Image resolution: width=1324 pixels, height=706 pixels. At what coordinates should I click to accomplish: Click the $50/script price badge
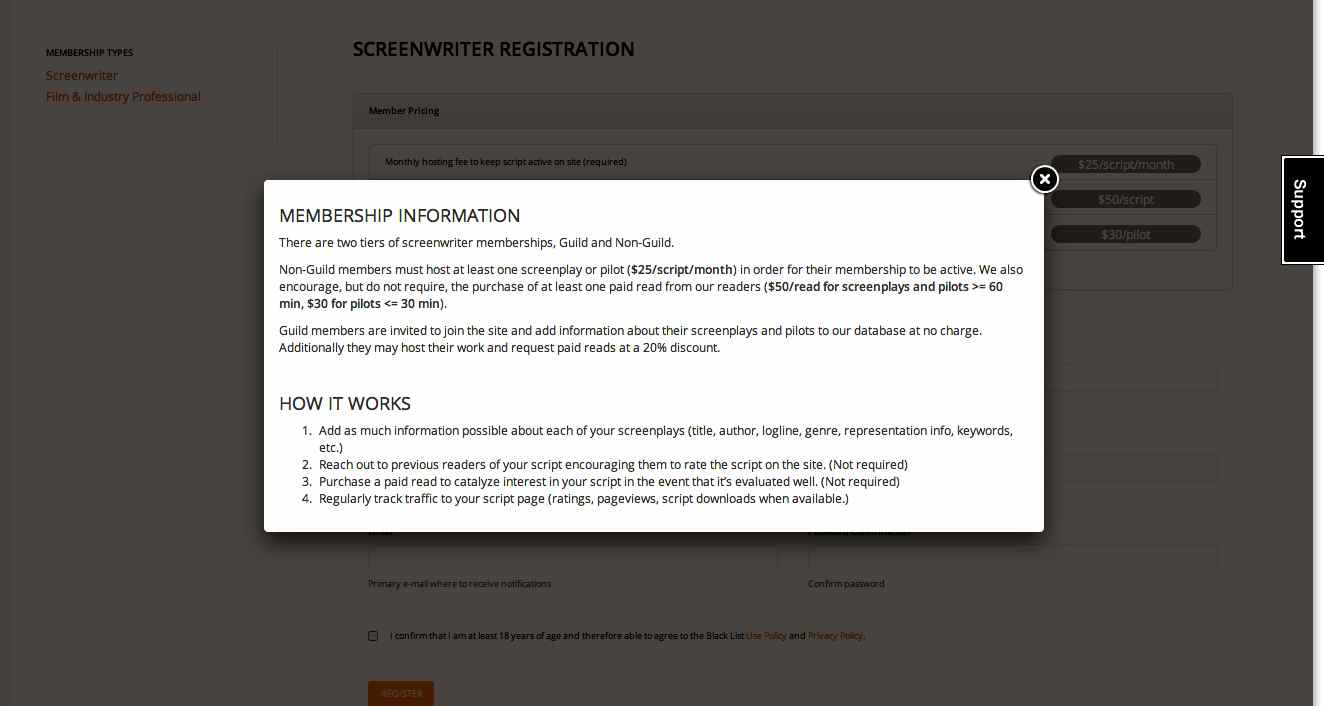[1125, 199]
